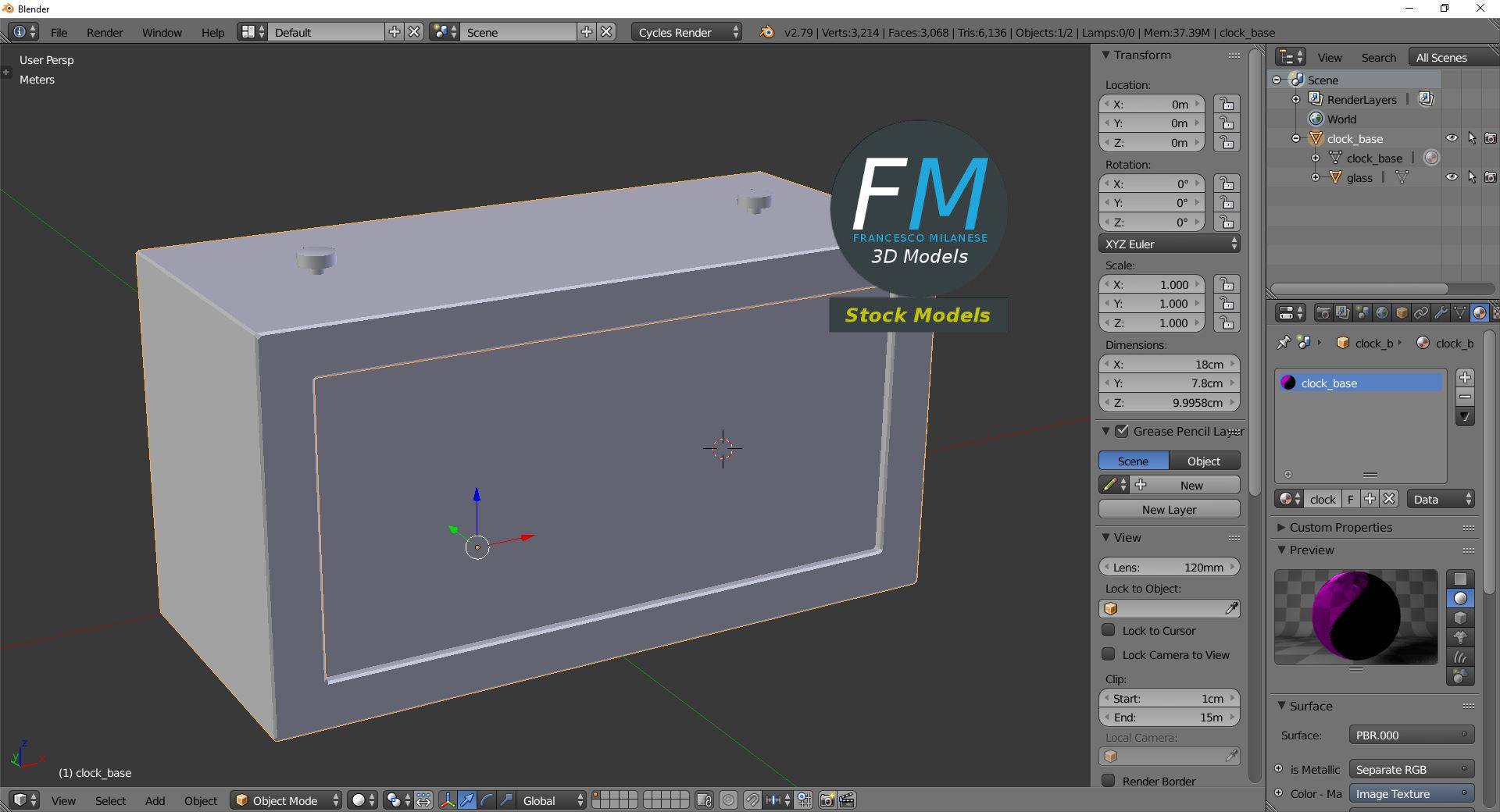Image resolution: width=1500 pixels, height=812 pixels.
Task: Open the Render properties tab (camera icon)
Action: click(1323, 313)
